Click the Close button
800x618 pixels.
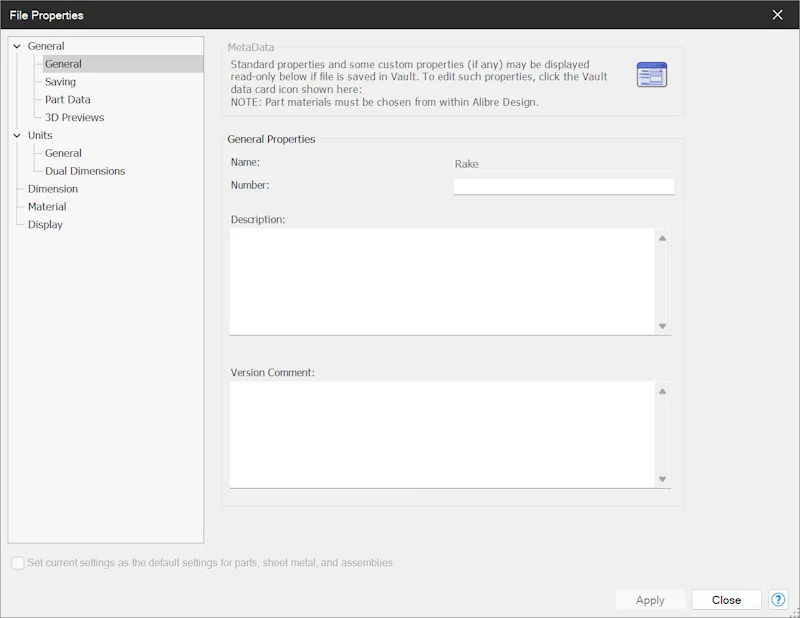click(x=726, y=600)
